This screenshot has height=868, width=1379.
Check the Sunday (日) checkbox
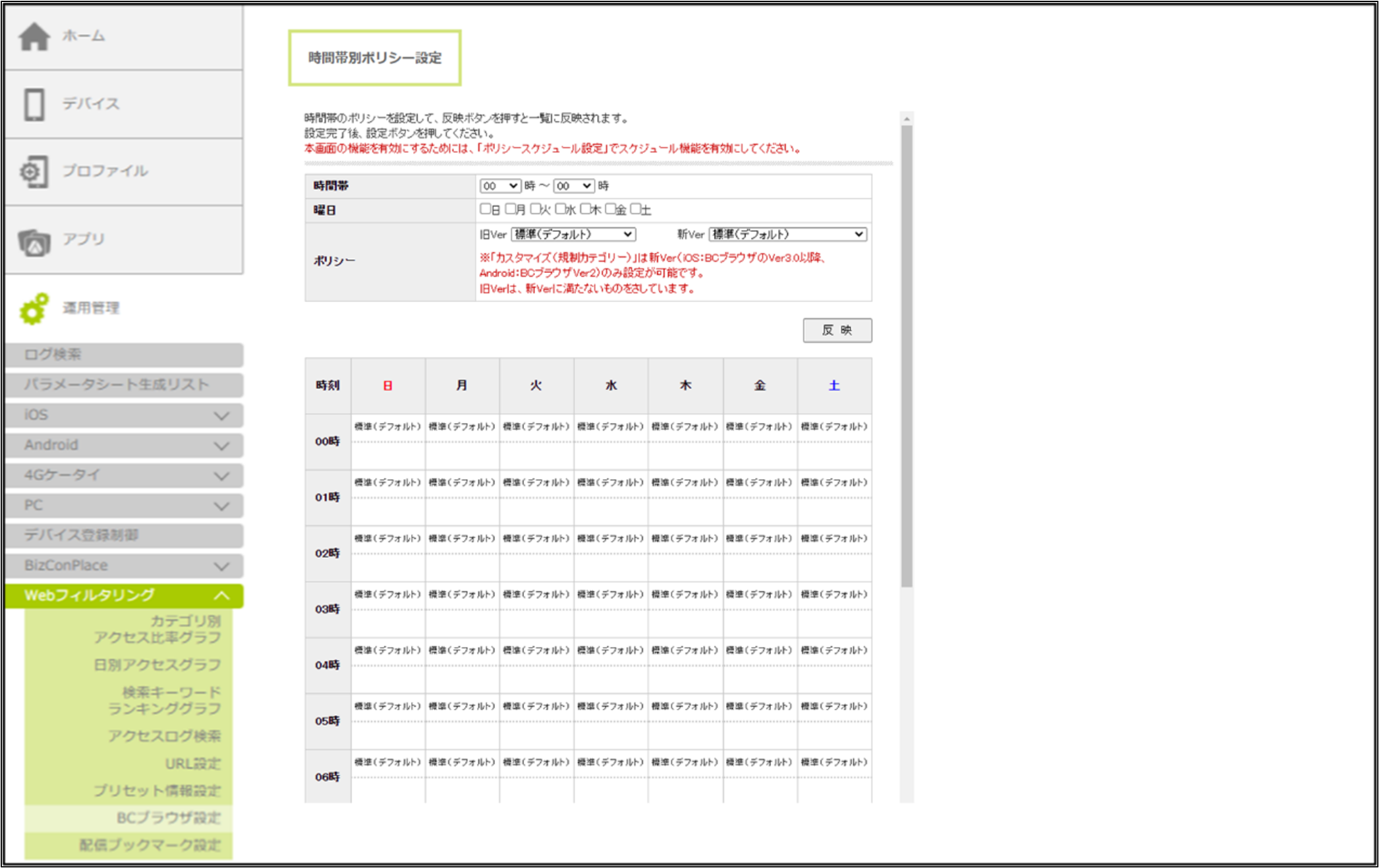click(x=485, y=209)
